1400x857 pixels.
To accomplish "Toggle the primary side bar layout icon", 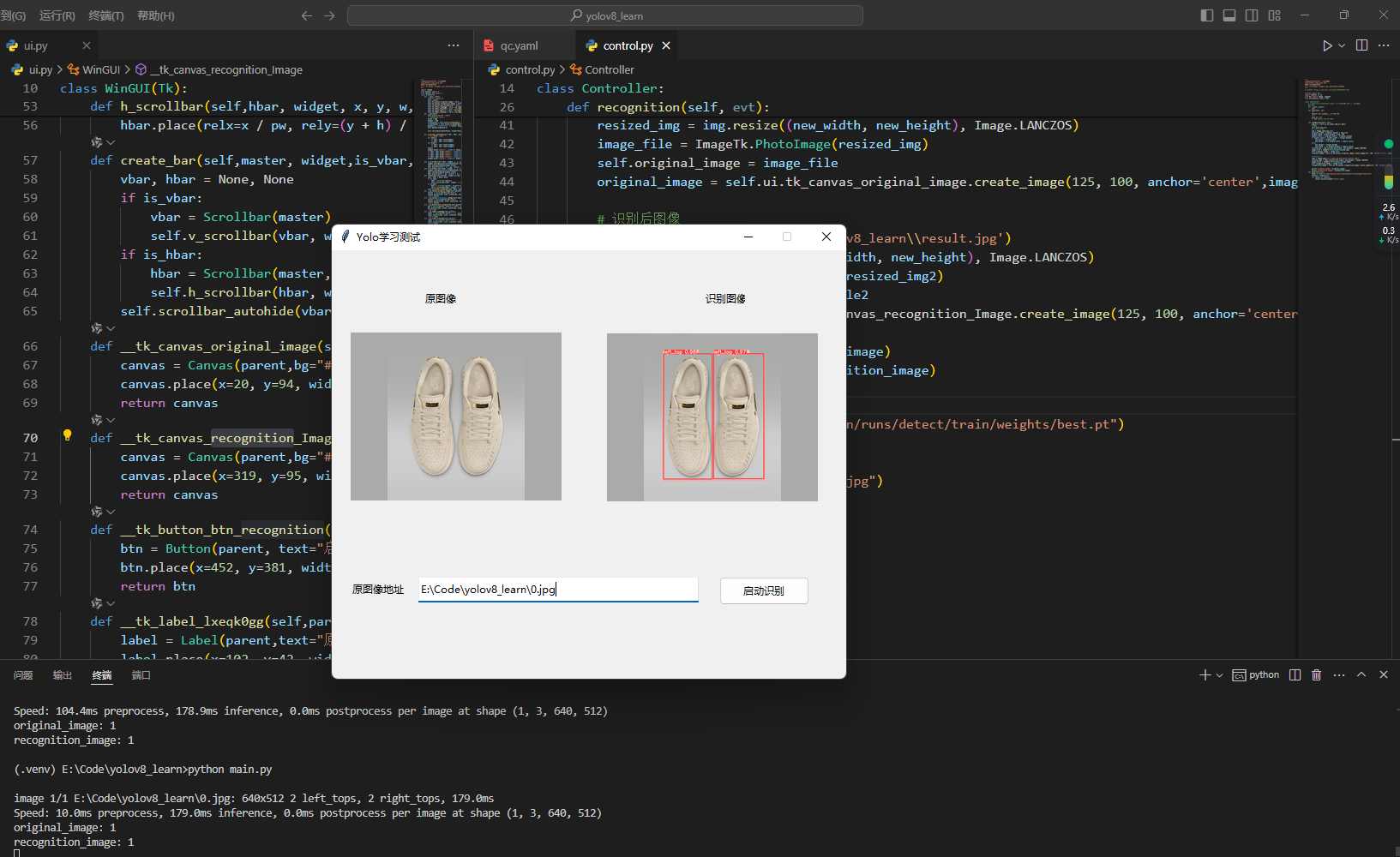I will click(1207, 15).
